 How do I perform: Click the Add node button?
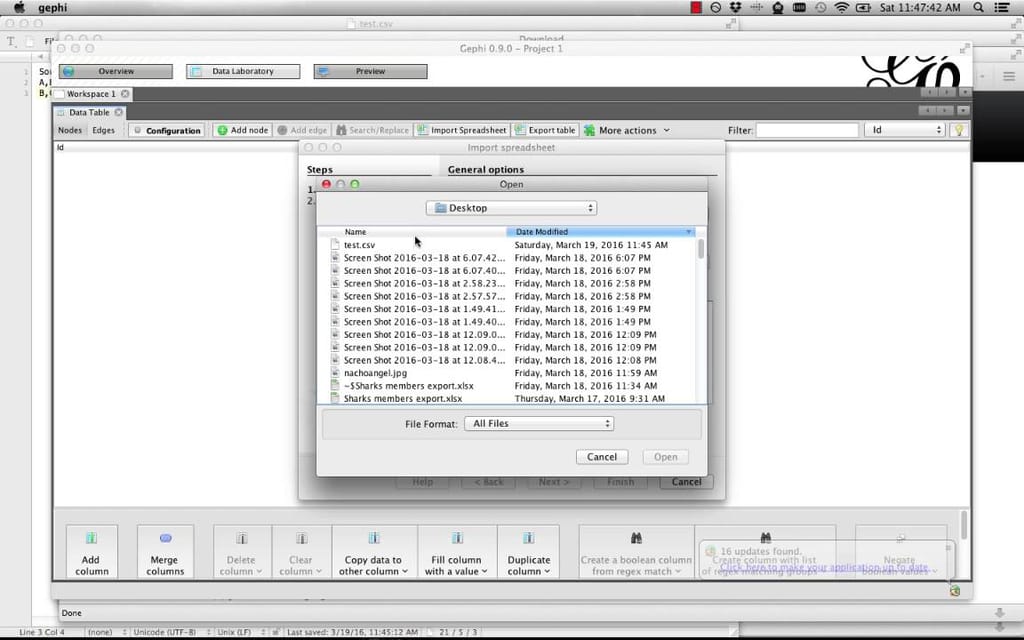[242, 130]
